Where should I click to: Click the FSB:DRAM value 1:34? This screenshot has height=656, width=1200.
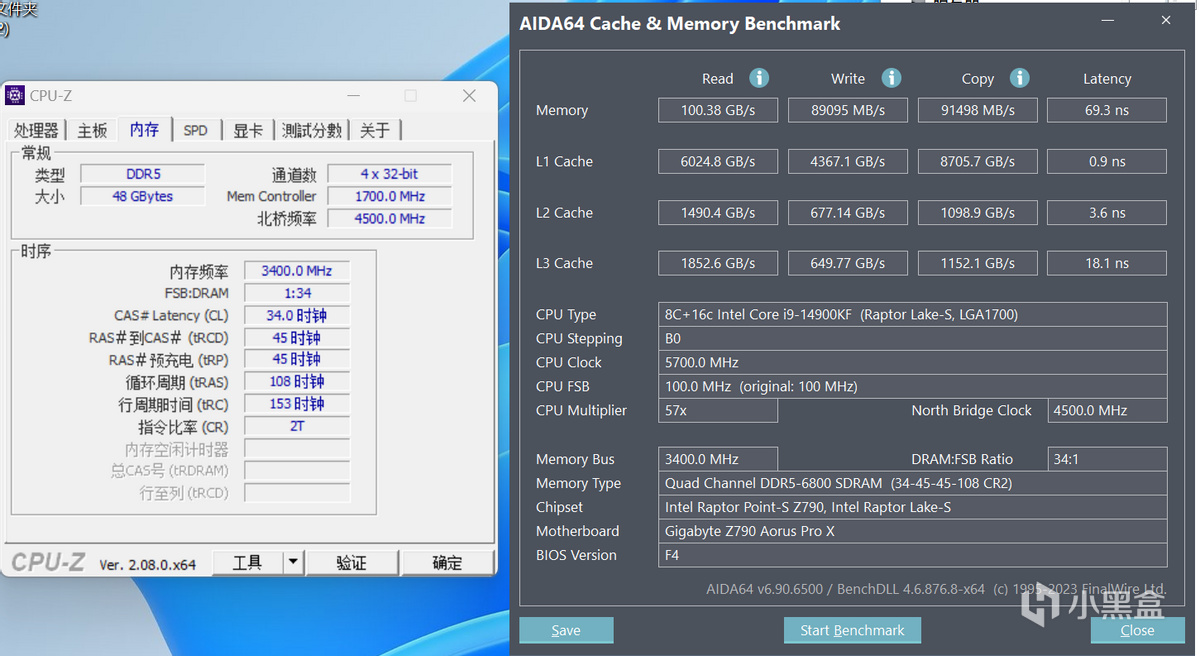coord(297,293)
